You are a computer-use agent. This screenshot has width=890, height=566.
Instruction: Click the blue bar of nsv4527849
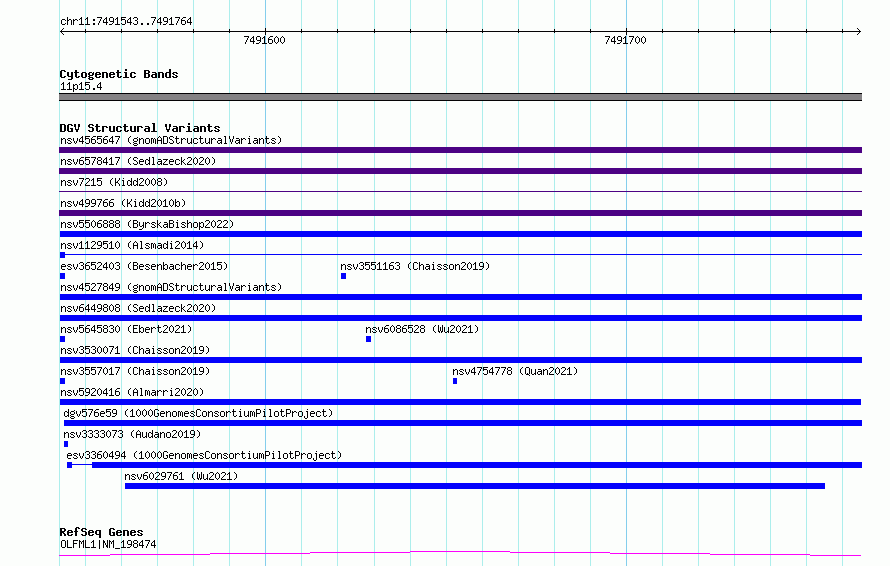(460, 297)
